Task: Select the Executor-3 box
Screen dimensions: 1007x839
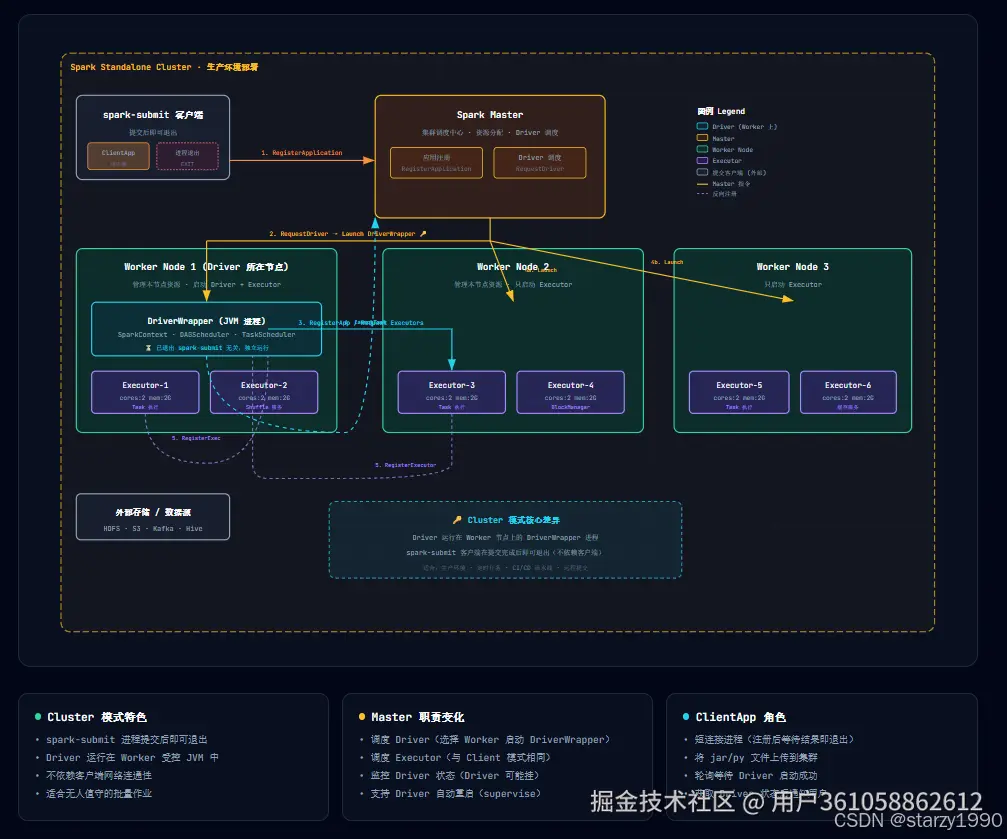Action: point(451,392)
